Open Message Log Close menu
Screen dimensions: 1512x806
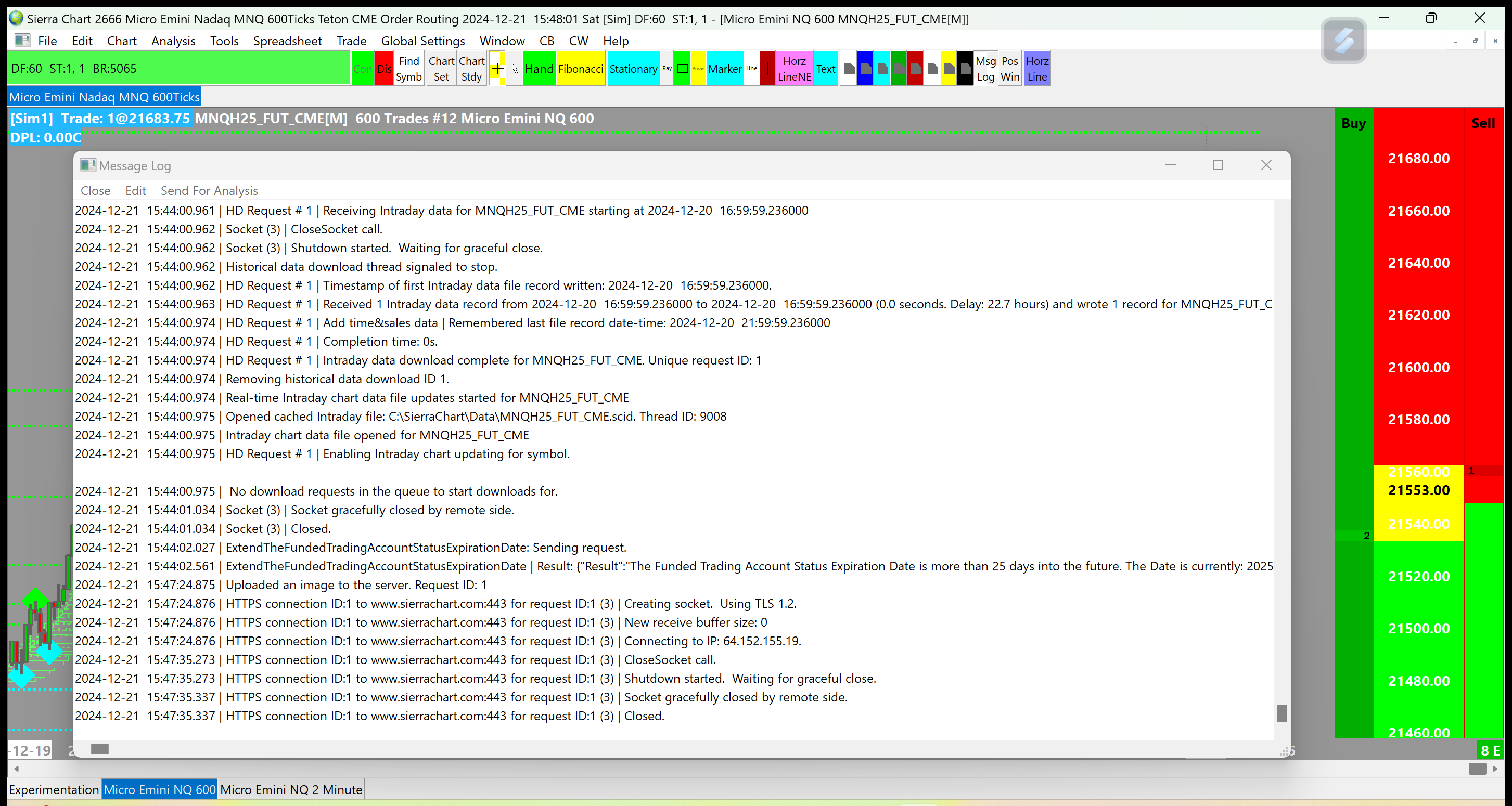[95, 191]
